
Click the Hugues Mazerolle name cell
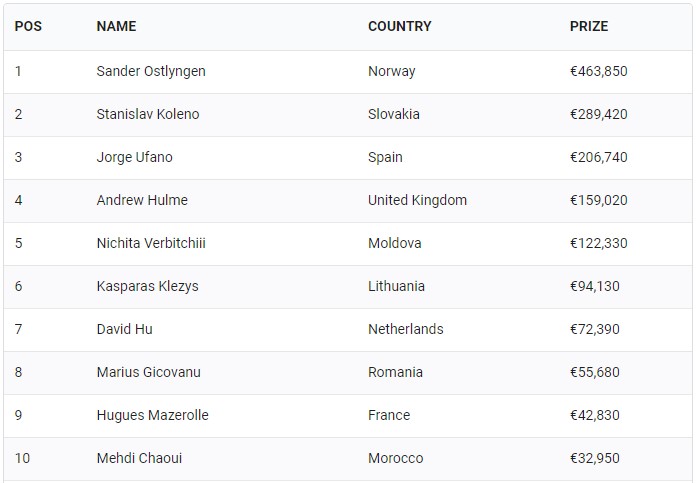[152, 415]
